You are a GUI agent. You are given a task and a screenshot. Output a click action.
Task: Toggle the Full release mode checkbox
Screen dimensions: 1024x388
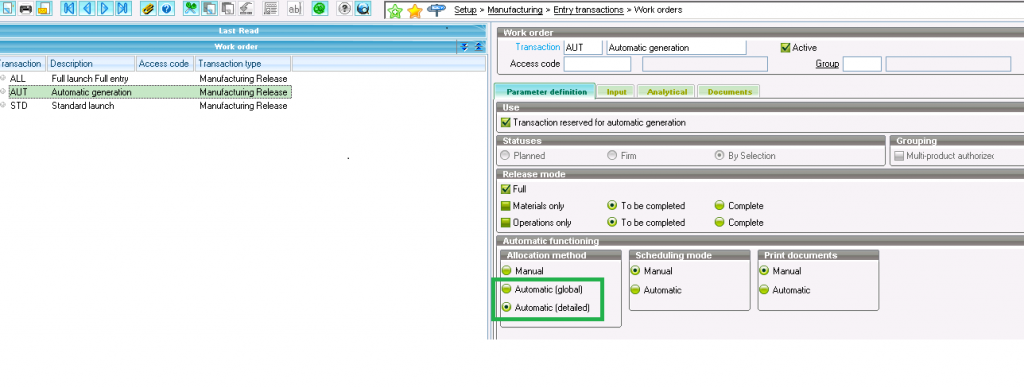click(505, 189)
